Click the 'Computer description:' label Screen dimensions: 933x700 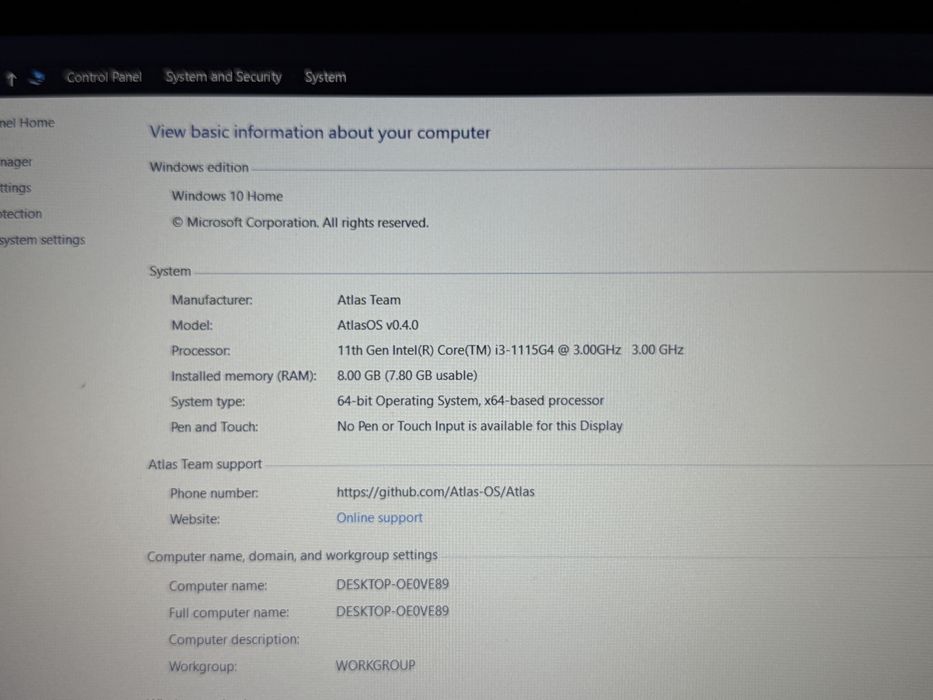[234, 639]
